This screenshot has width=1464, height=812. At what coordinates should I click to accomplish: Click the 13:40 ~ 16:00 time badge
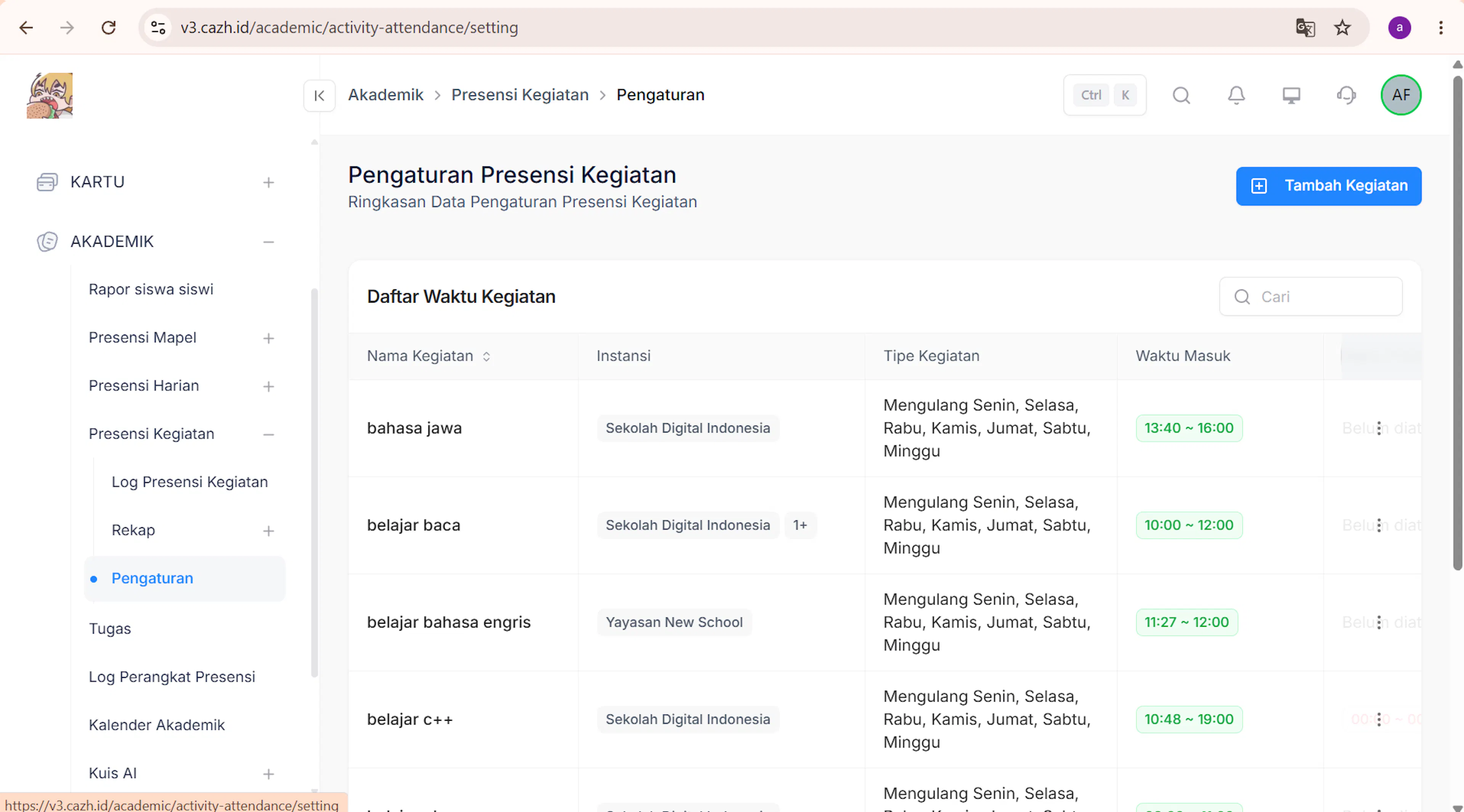click(x=1189, y=428)
